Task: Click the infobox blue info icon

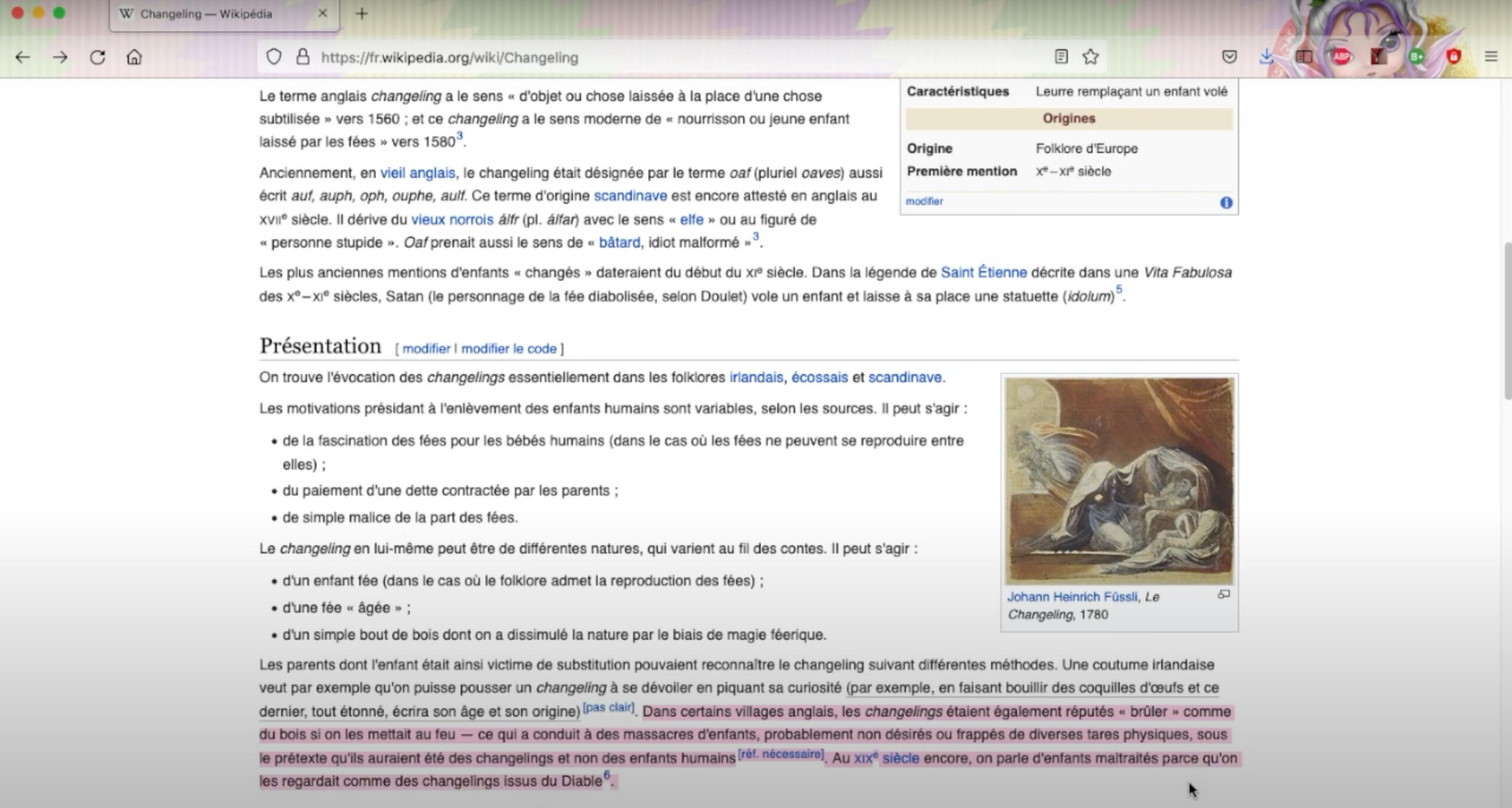Action: tap(1226, 203)
